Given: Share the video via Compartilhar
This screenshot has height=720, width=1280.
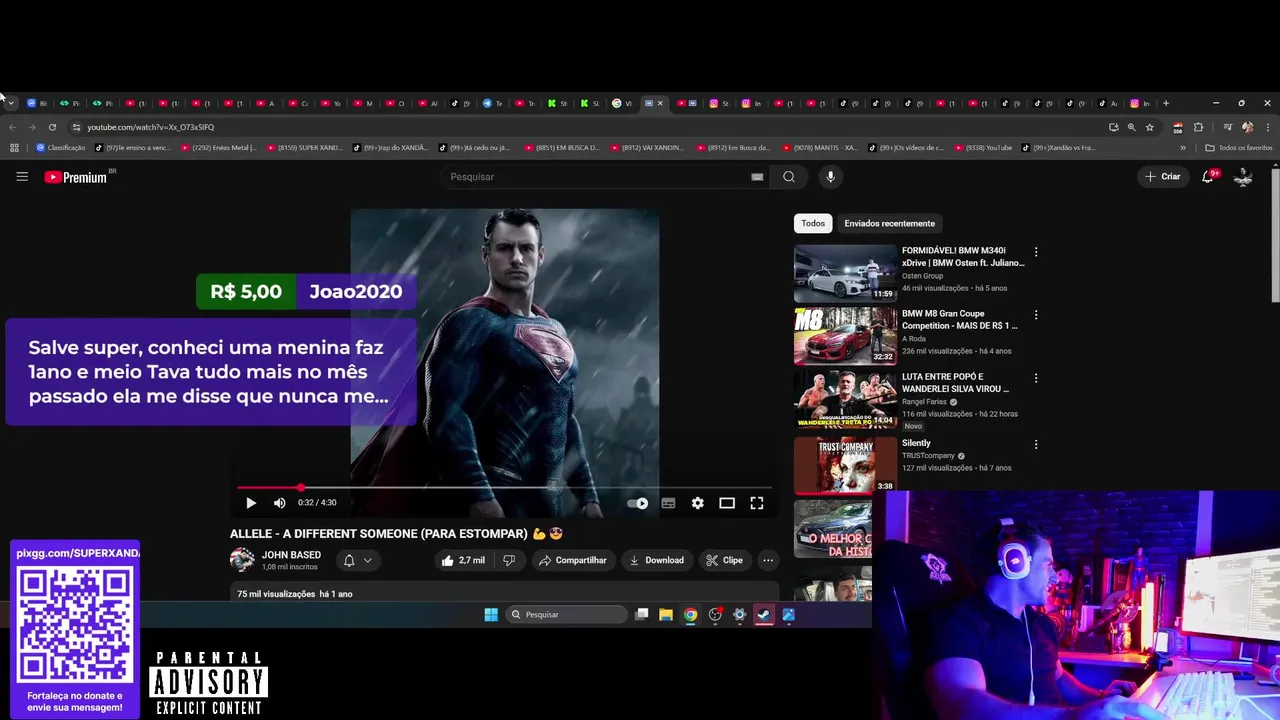Looking at the screenshot, I should point(573,560).
